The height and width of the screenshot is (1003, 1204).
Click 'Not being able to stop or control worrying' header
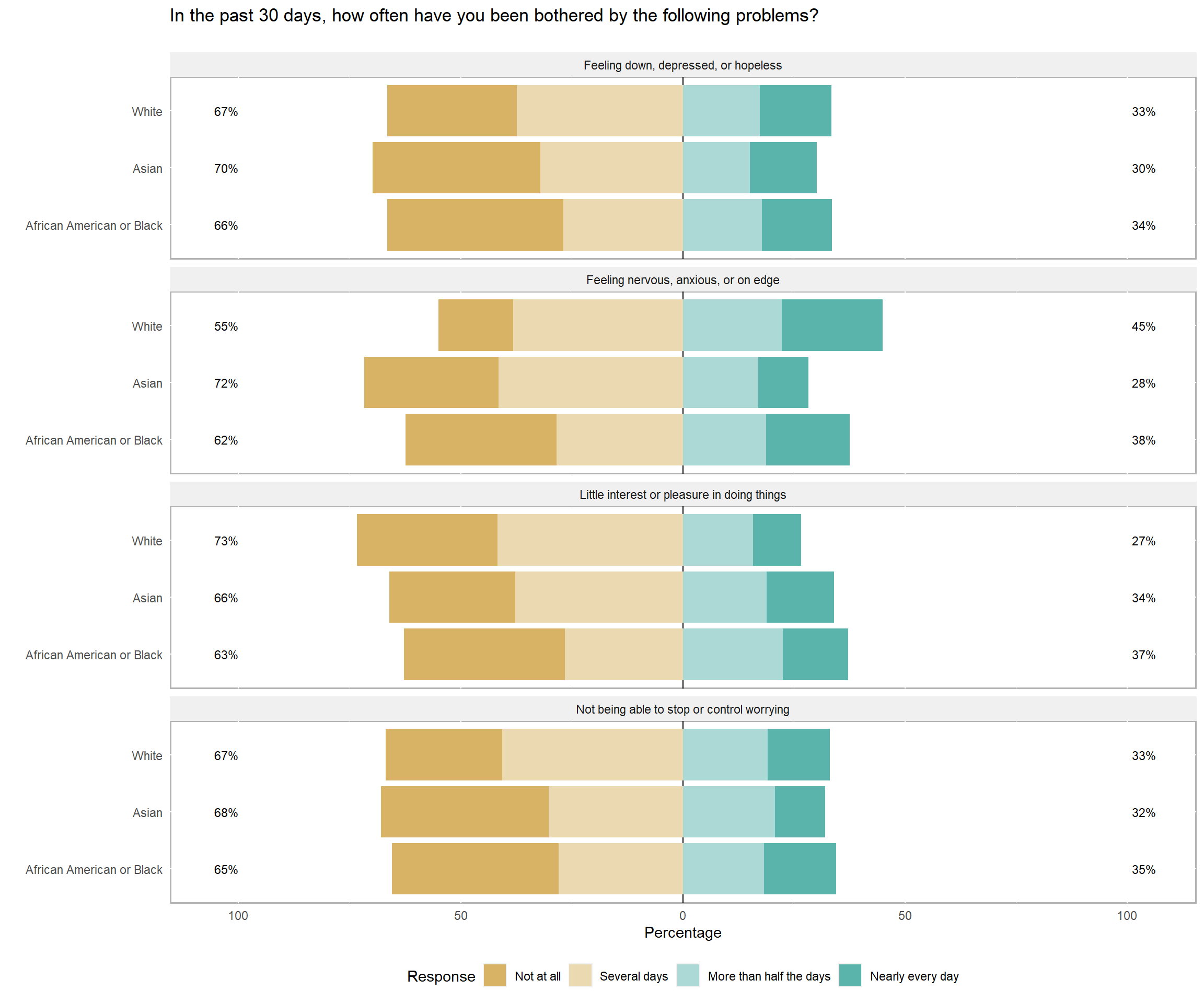click(x=682, y=709)
